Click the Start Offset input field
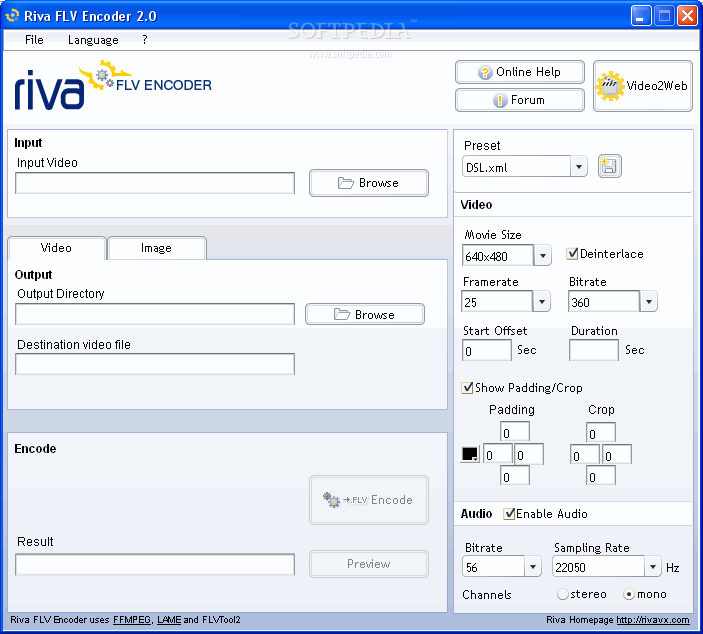Viewport: 703px width, 634px height. click(x=486, y=351)
